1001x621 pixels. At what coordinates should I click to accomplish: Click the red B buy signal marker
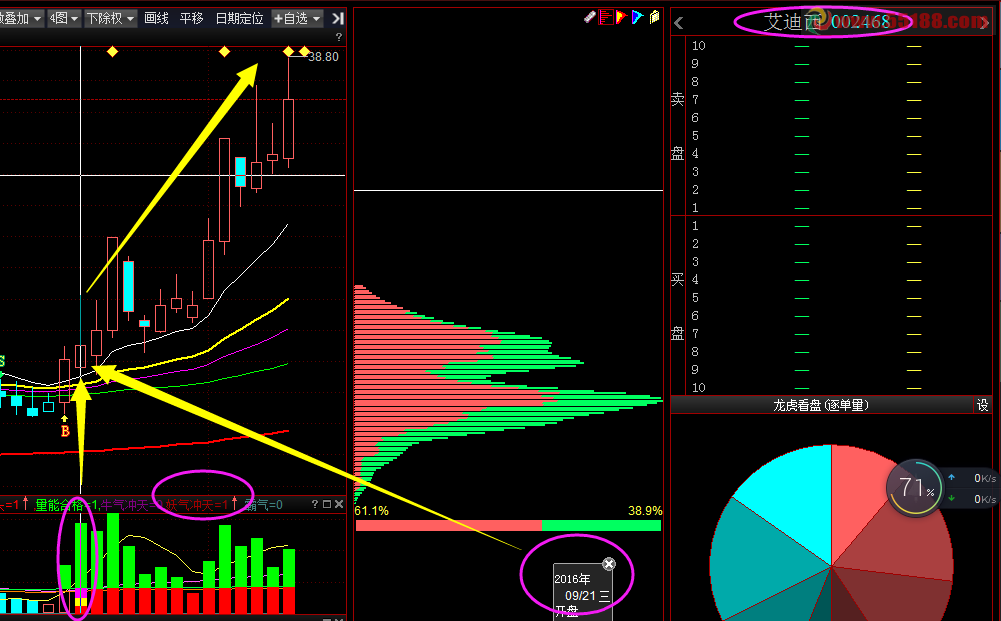point(64,431)
